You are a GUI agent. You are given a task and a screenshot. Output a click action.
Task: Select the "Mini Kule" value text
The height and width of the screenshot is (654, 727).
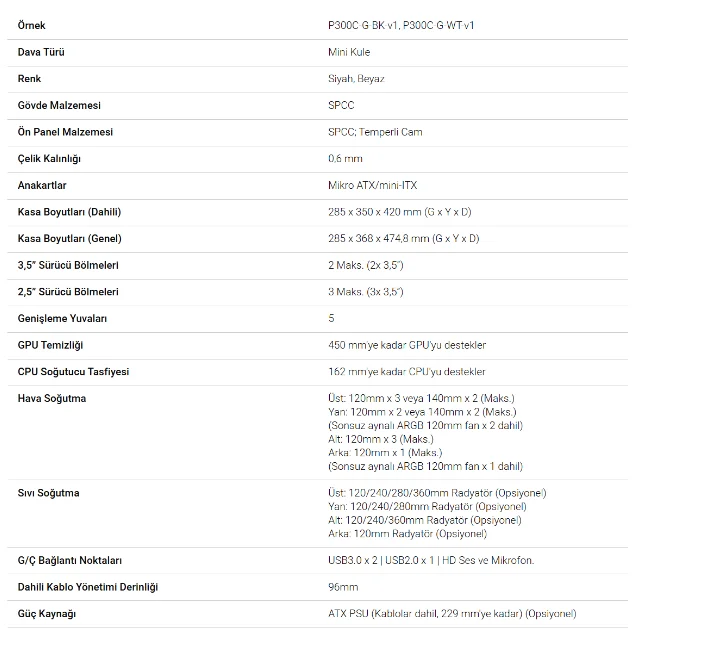click(x=351, y=51)
